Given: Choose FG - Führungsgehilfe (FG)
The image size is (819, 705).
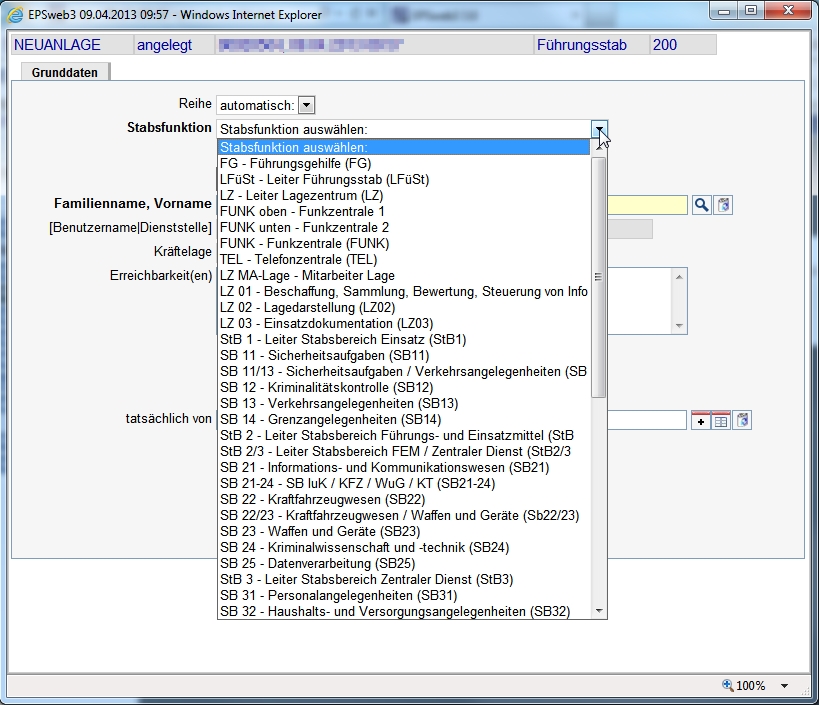Looking at the screenshot, I should [403, 163].
